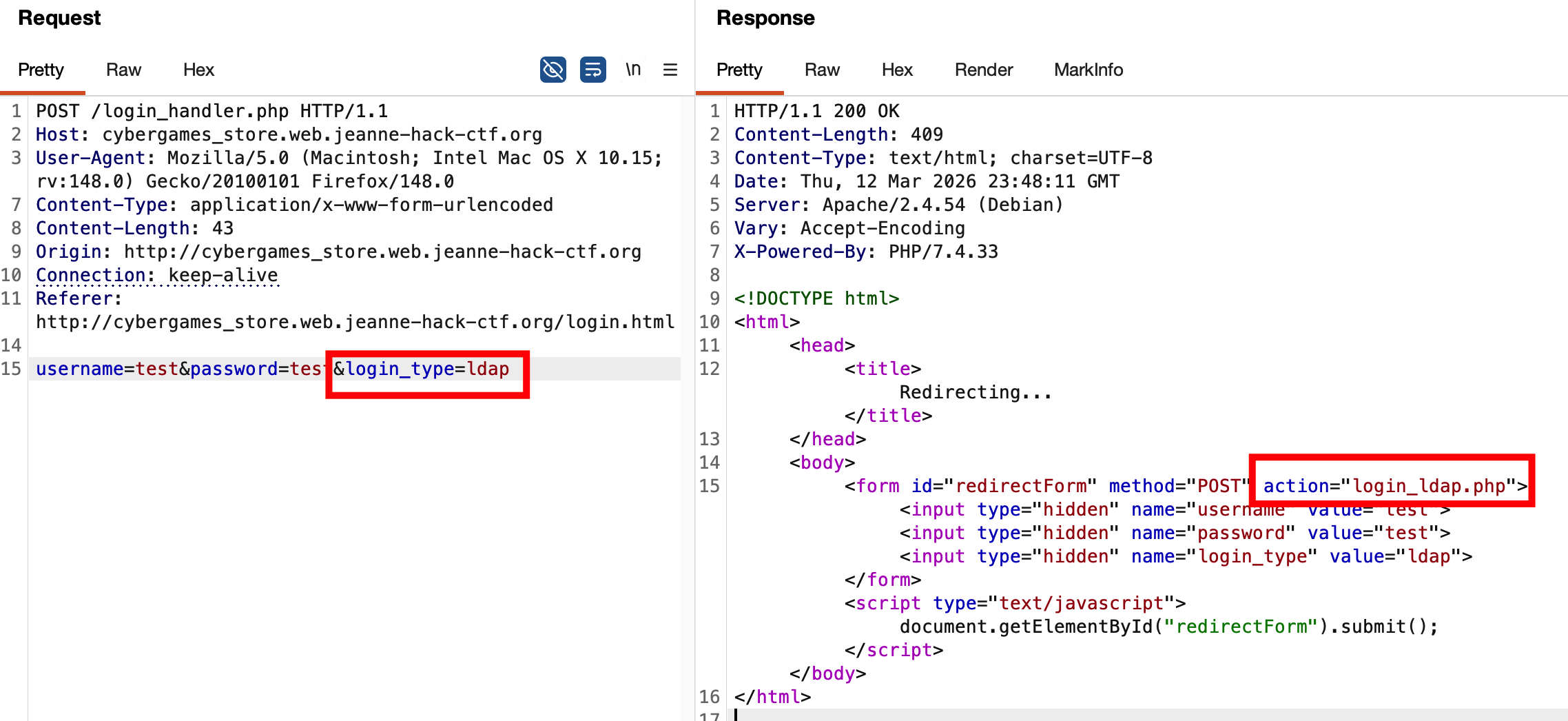Switch the Response panel to Render view
Screen dimensions: 1568x721
pyautogui.click(x=984, y=69)
